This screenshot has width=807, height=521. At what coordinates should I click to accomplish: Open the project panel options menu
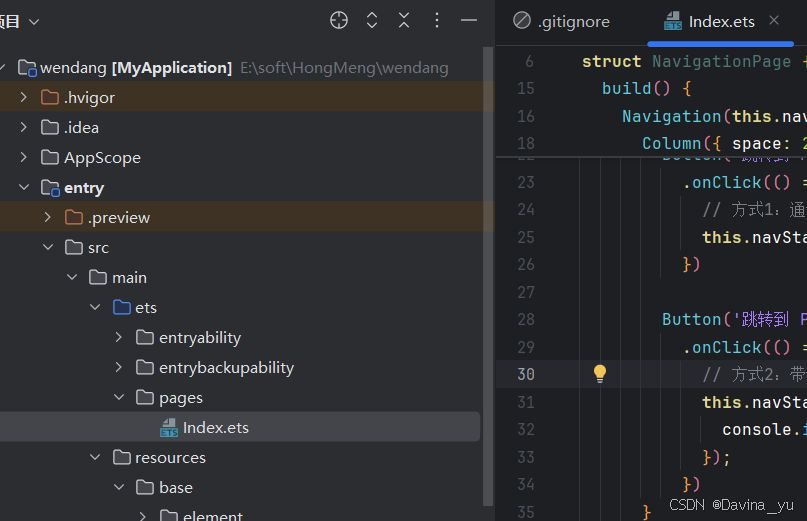[436, 21]
